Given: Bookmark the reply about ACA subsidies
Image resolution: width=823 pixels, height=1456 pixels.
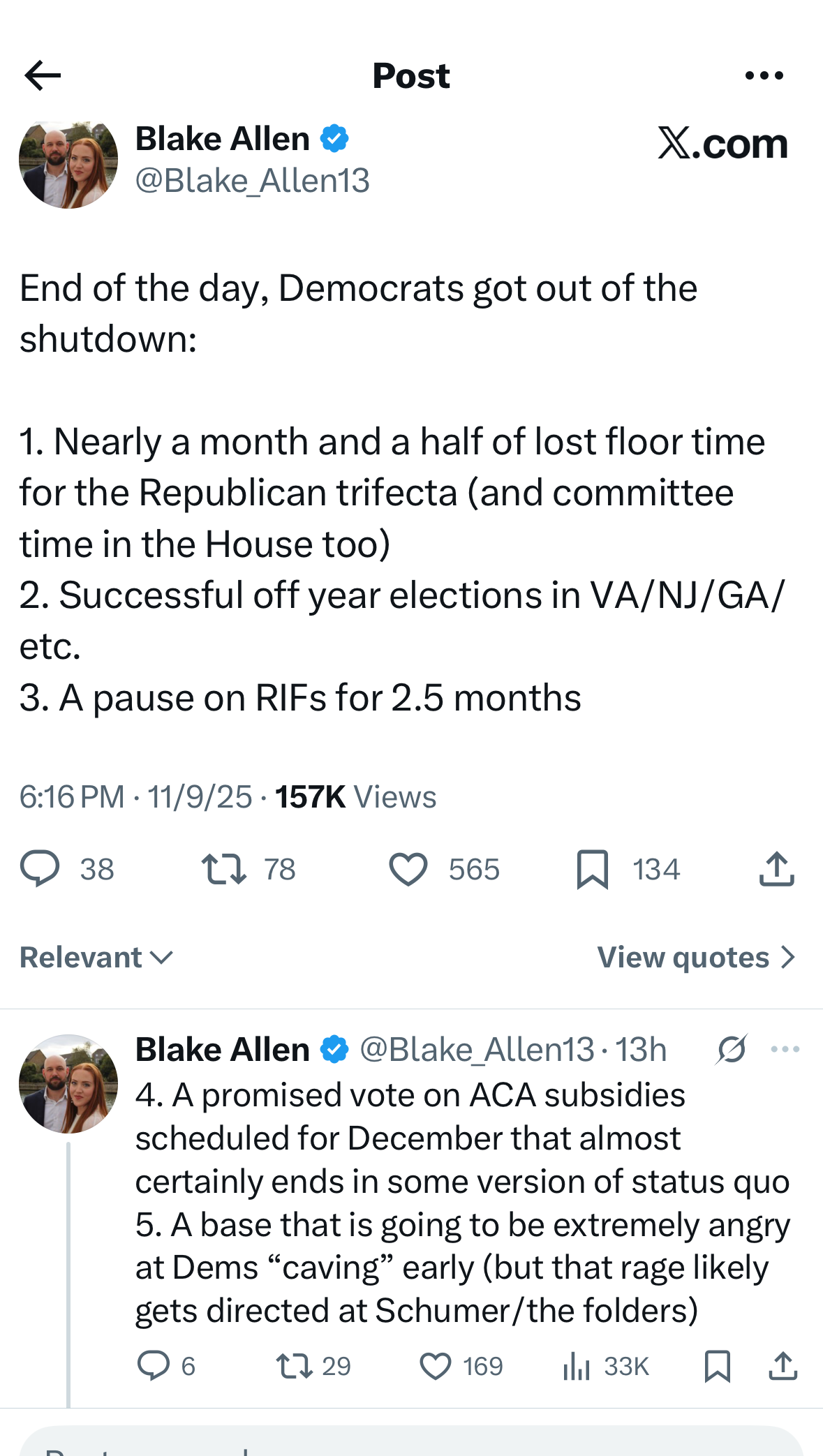Looking at the screenshot, I should tap(717, 1366).
